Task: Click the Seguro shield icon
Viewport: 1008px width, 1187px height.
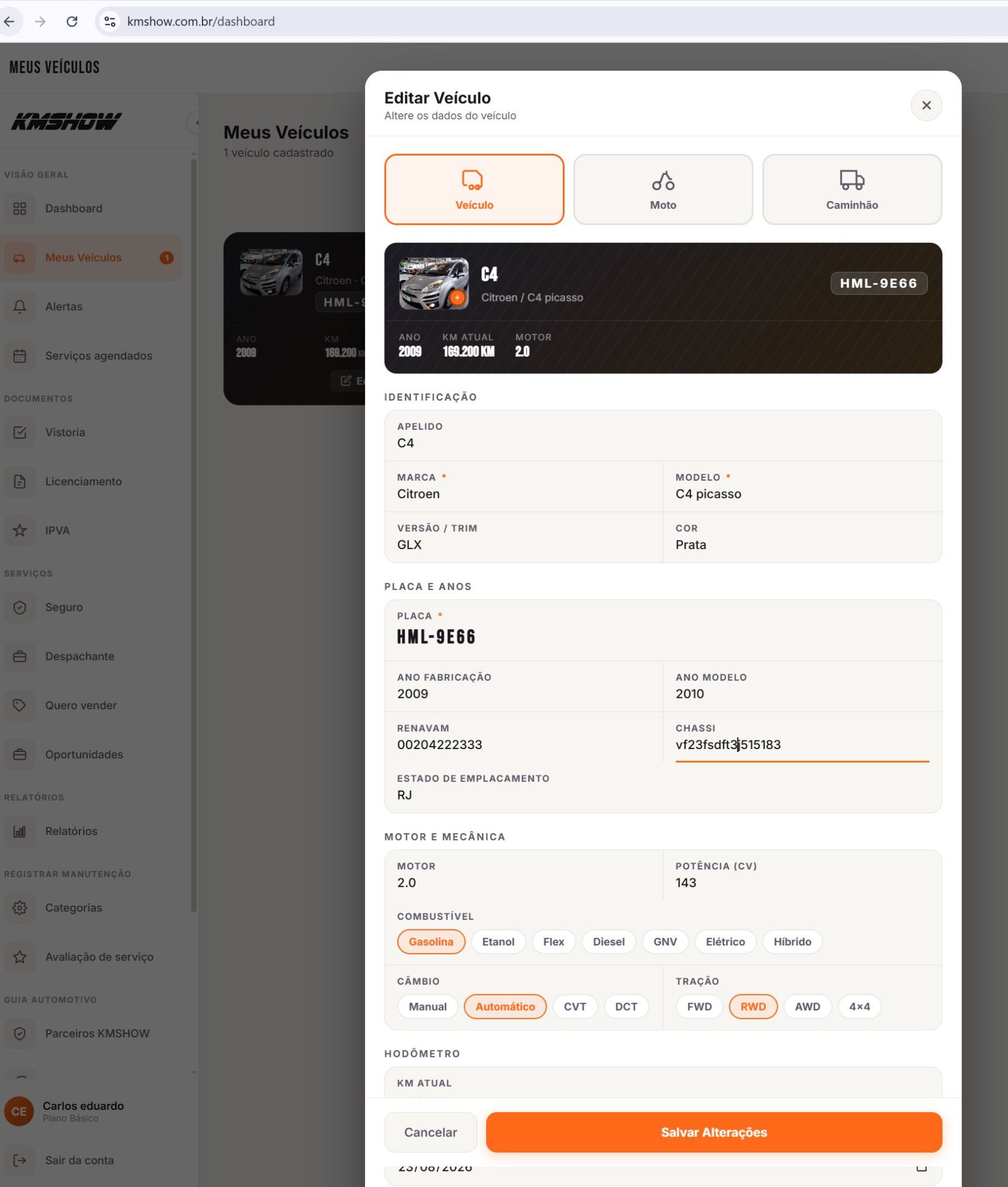Action: (20, 607)
